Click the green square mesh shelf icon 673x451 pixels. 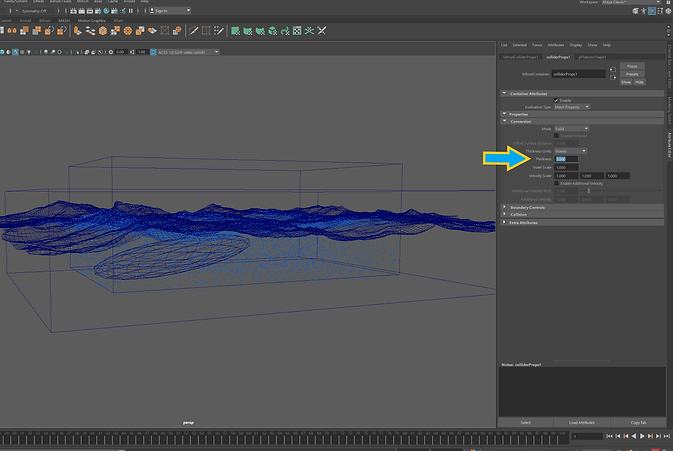(235, 31)
